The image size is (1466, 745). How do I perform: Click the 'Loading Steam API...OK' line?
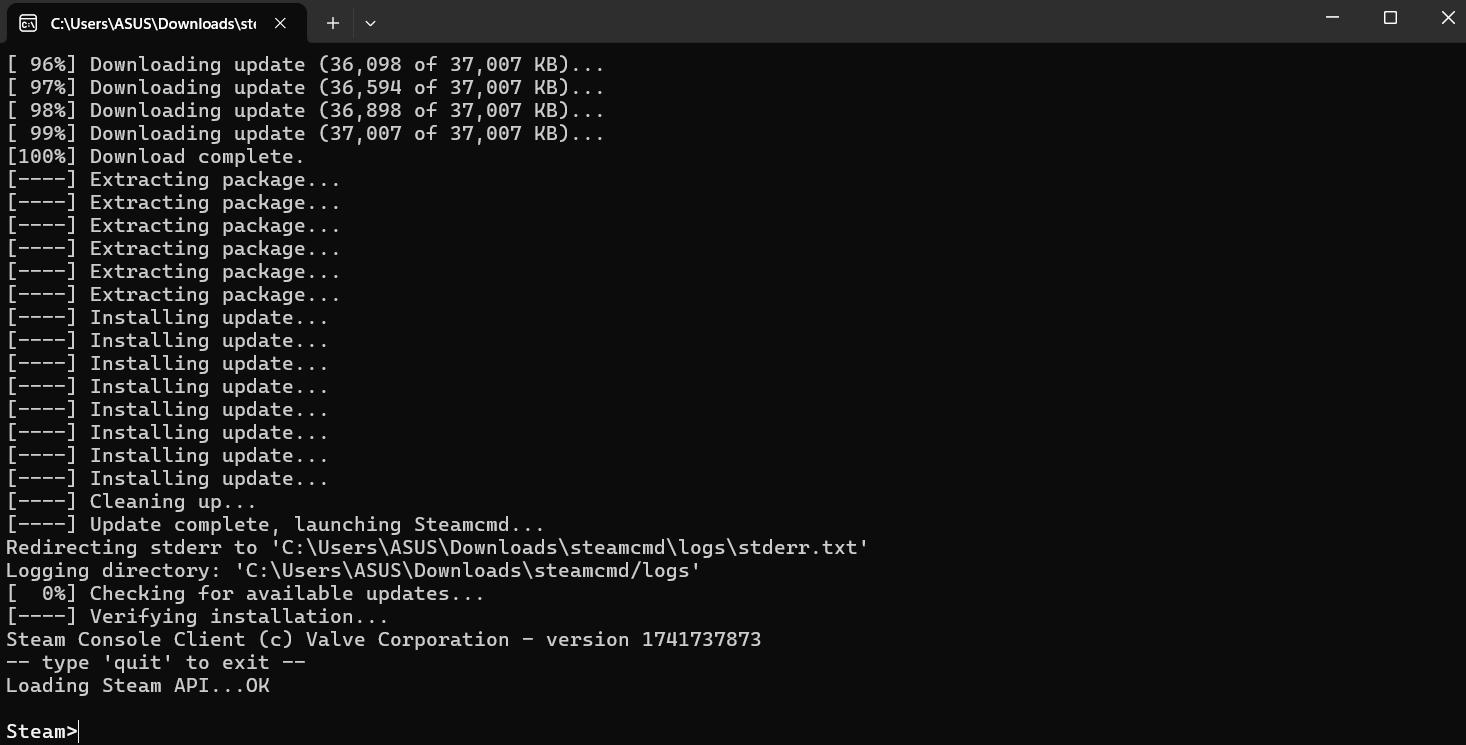coord(138,686)
